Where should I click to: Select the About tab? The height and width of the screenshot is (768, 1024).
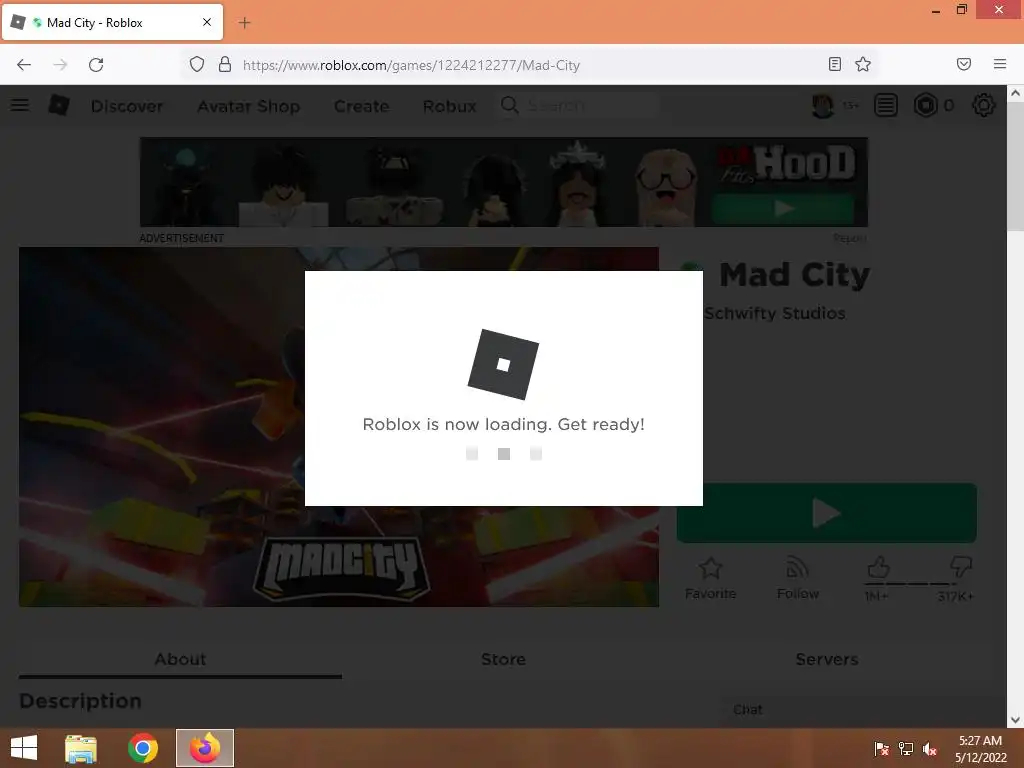180,659
